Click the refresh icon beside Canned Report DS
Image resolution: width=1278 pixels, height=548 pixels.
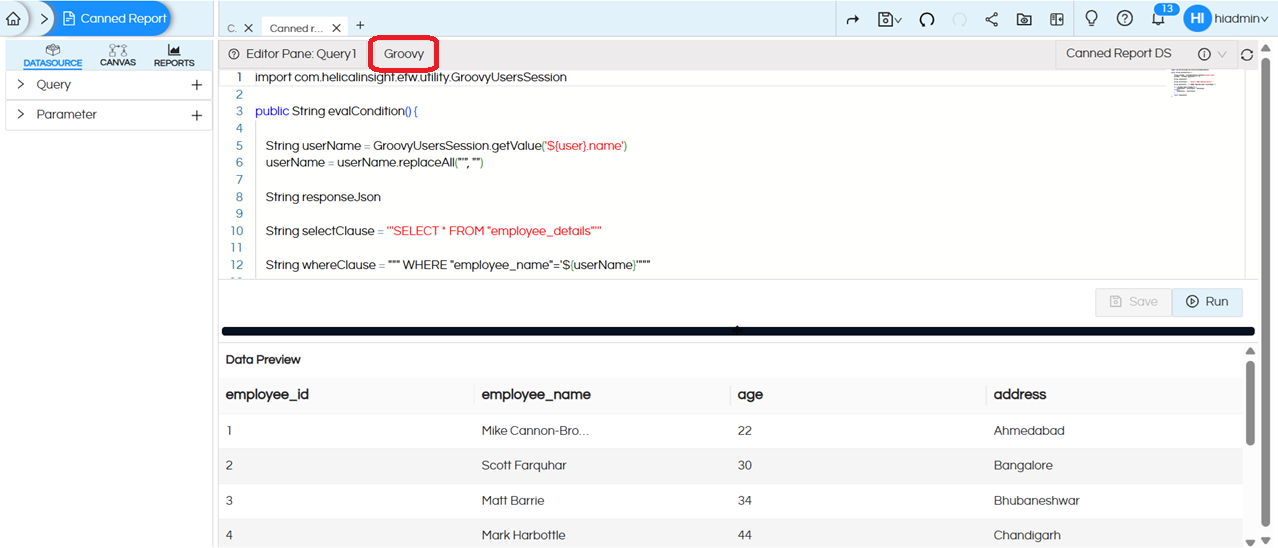click(1246, 55)
